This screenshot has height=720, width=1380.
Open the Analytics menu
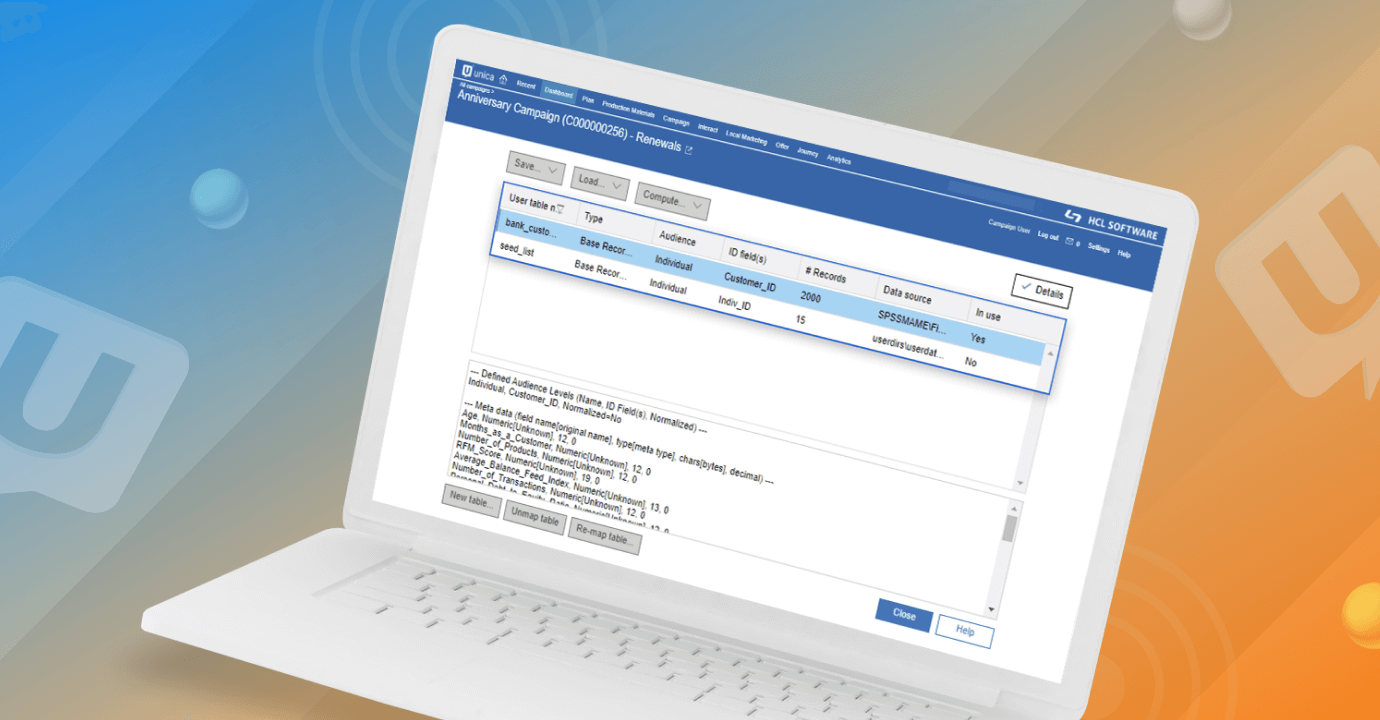click(838, 159)
